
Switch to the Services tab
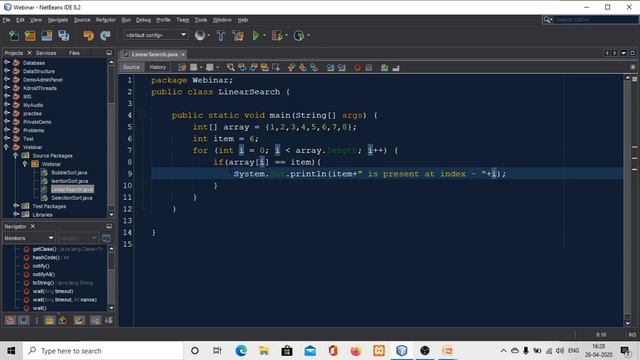[x=46, y=53]
